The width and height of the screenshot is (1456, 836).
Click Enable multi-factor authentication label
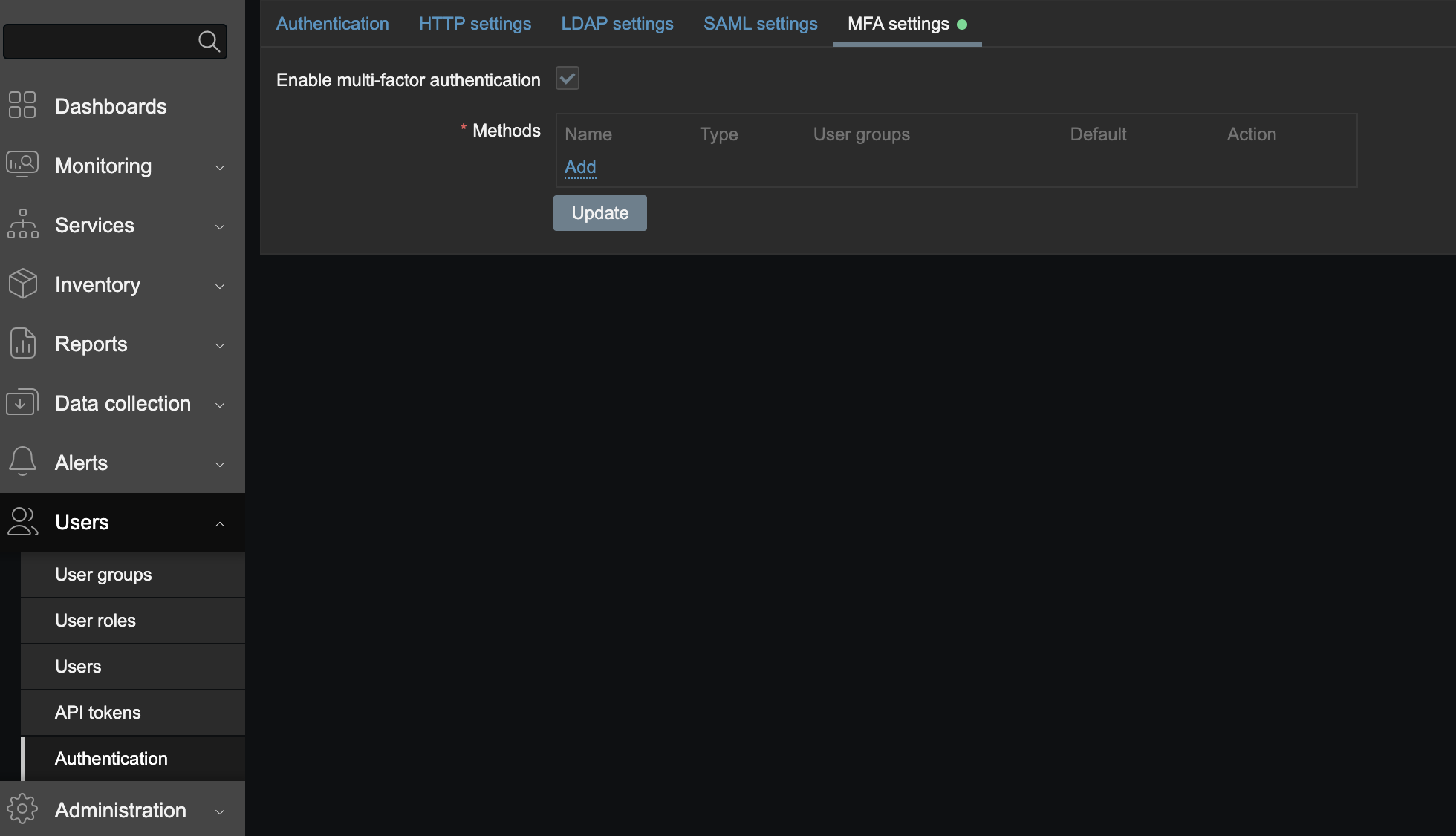click(409, 80)
